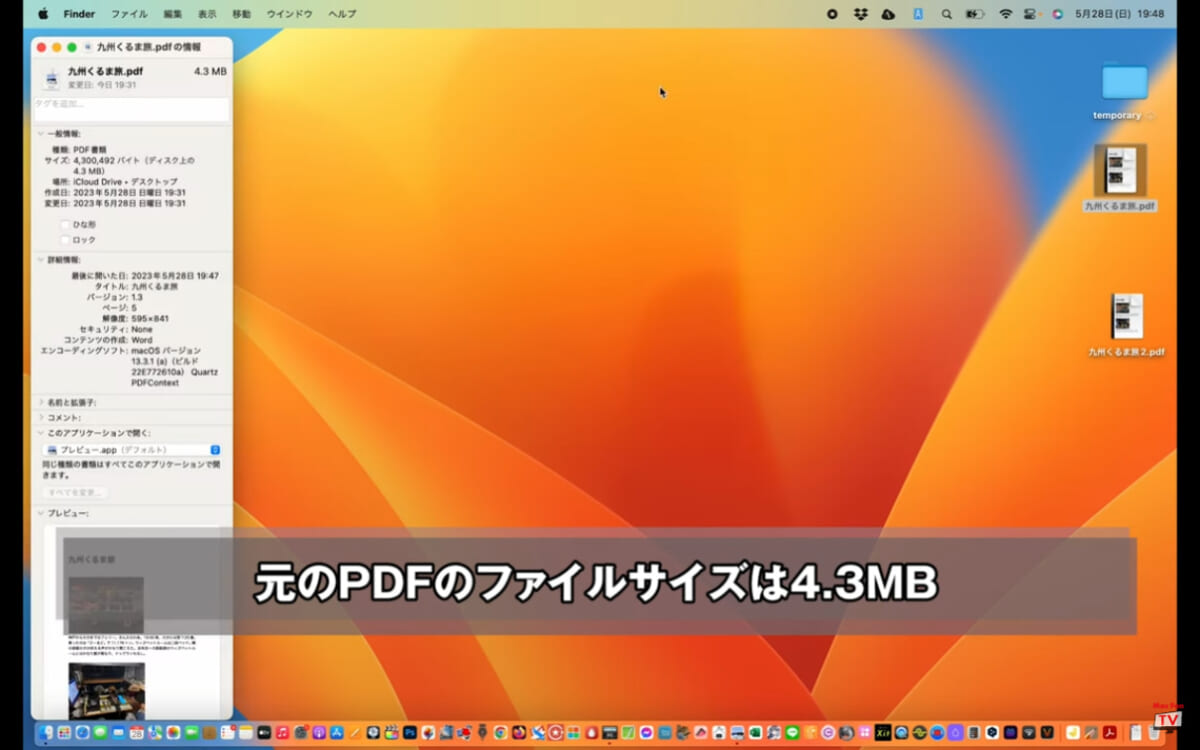Enable the ロック checkbox

click(66, 240)
